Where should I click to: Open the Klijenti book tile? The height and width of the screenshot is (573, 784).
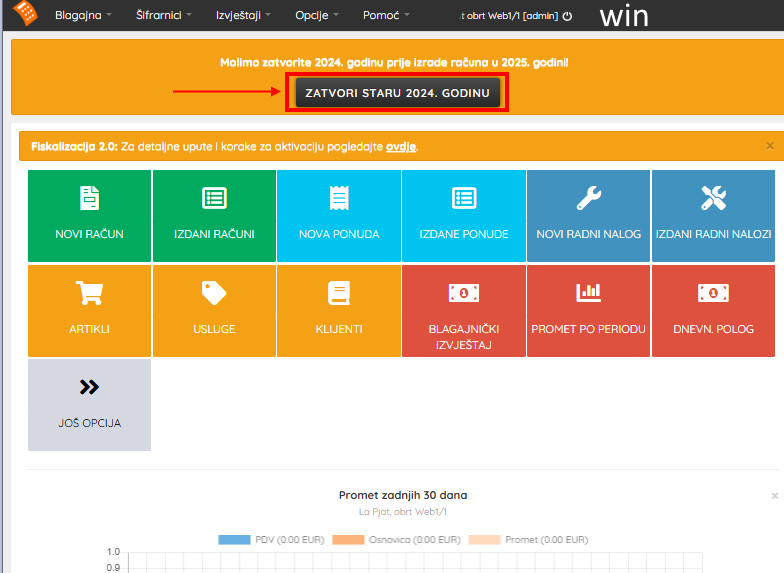coord(339,310)
